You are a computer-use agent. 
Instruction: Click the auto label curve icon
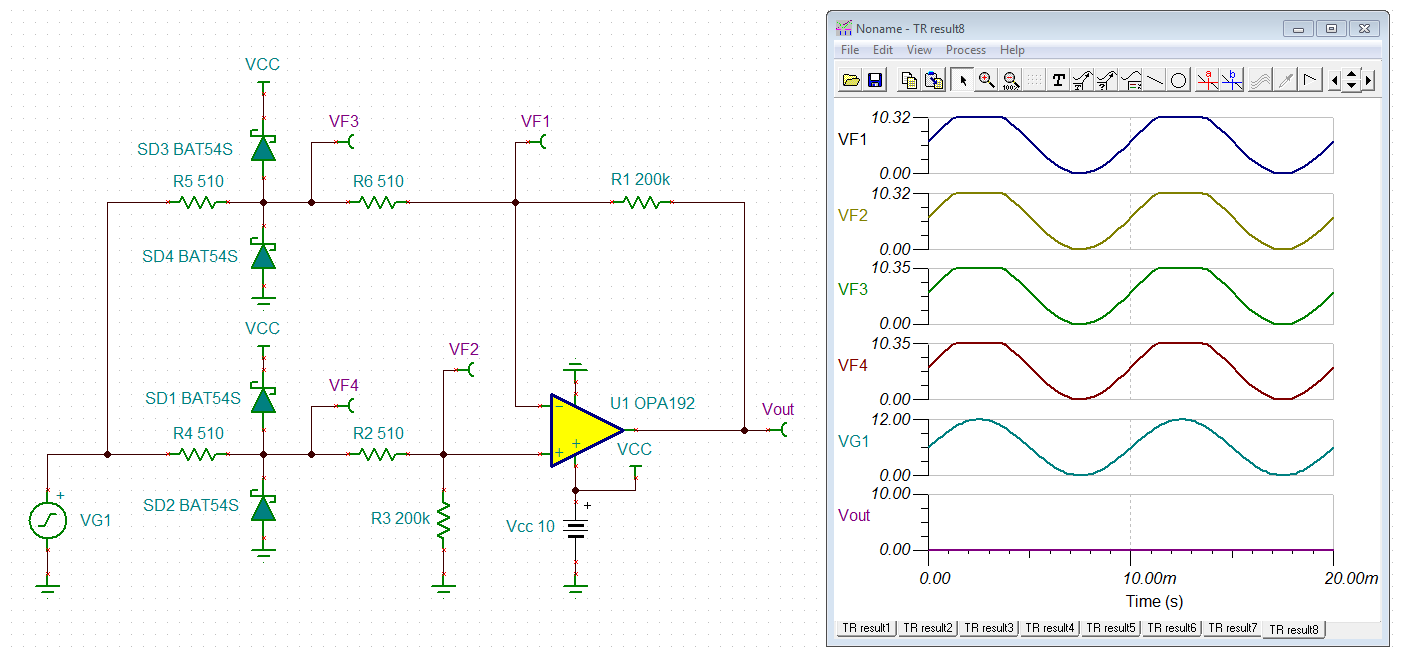point(1082,80)
